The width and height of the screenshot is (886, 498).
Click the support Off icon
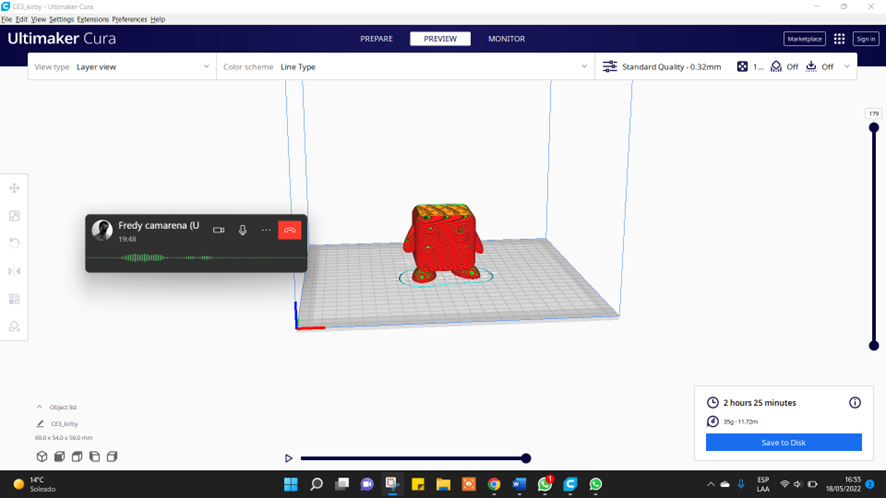click(x=776, y=67)
